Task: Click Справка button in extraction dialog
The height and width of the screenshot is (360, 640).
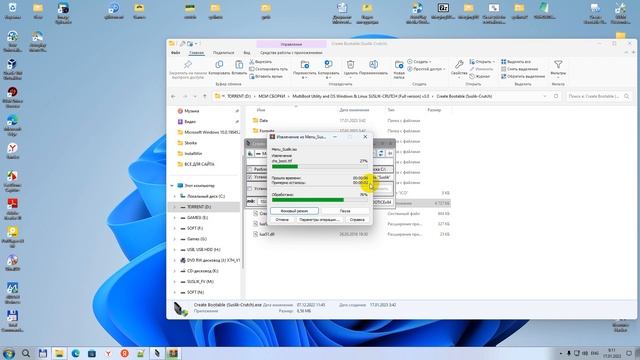Action: click(357, 220)
